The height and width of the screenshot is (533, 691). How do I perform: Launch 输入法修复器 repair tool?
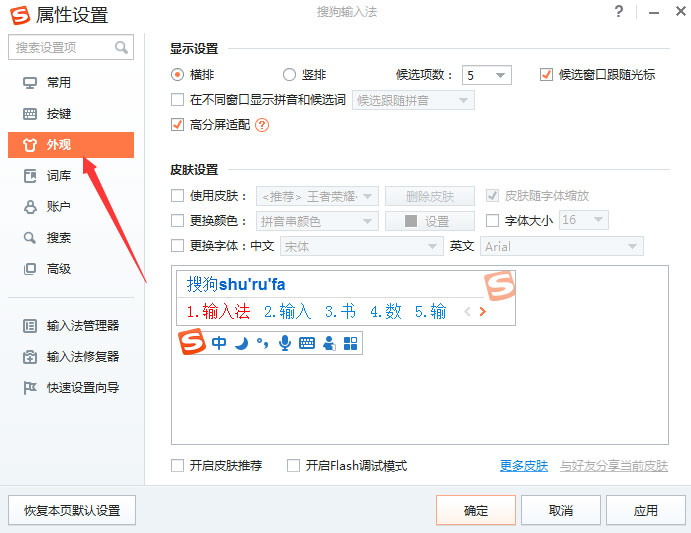click(x=71, y=357)
